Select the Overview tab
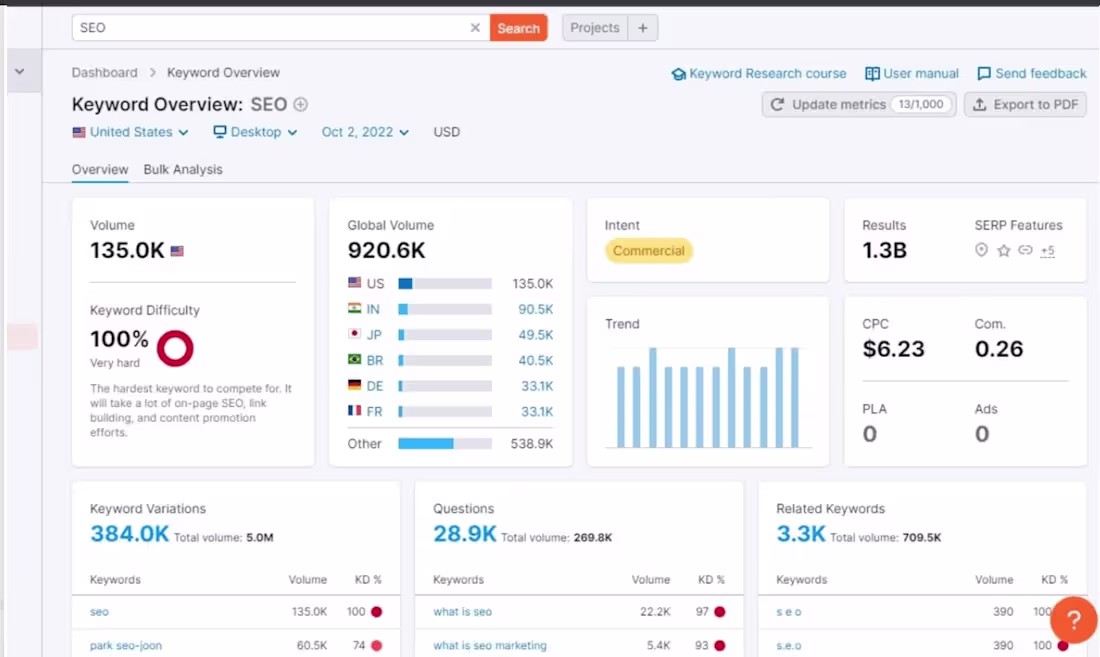The width and height of the screenshot is (1100, 657). 100,170
